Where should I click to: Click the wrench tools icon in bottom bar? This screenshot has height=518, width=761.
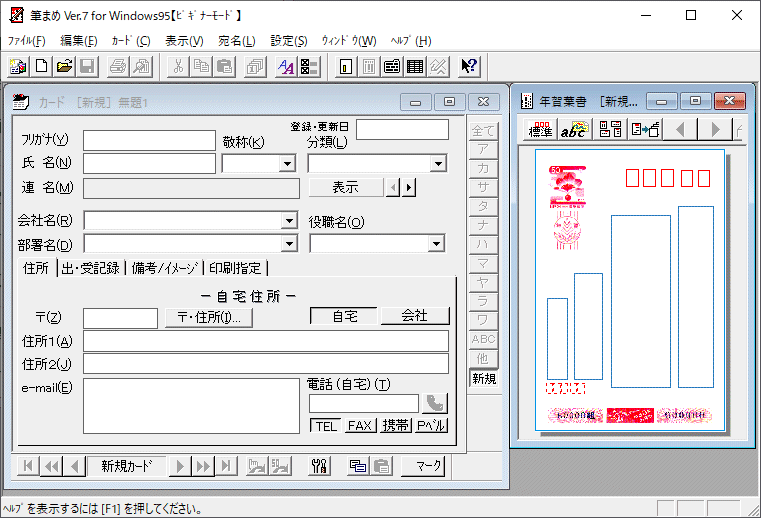(319, 466)
